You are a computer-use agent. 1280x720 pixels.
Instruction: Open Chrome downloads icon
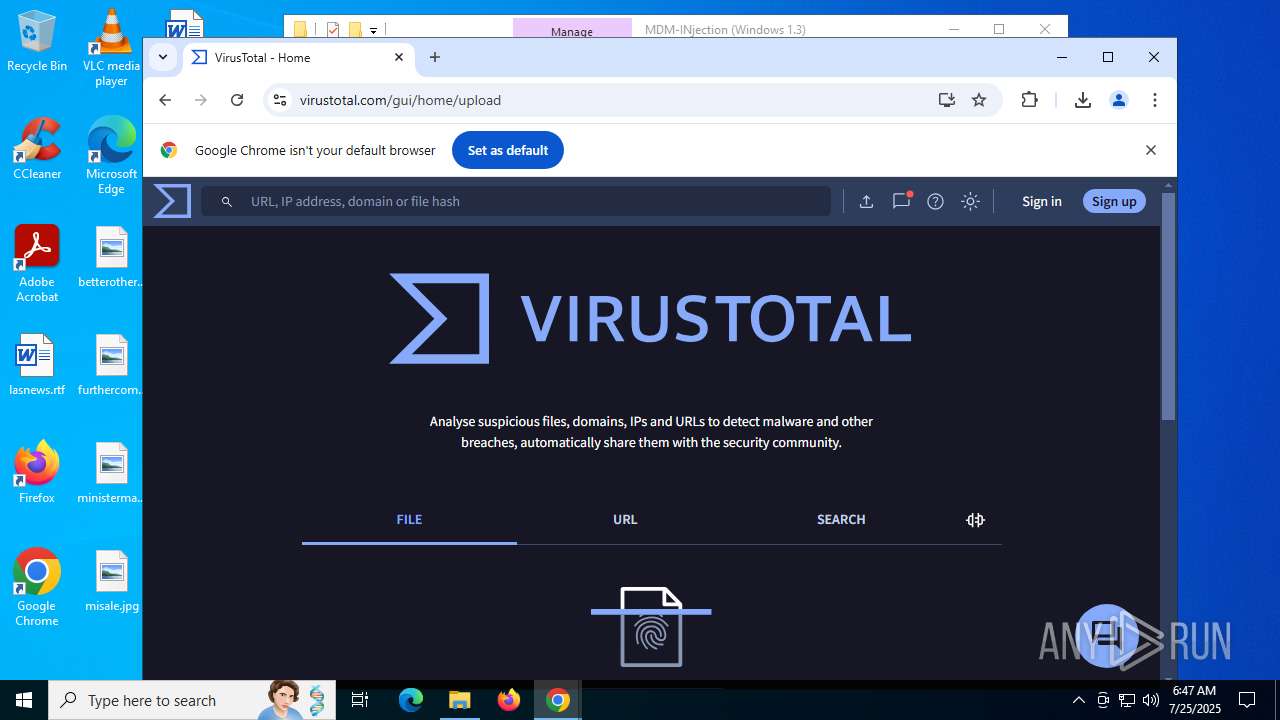click(1082, 100)
